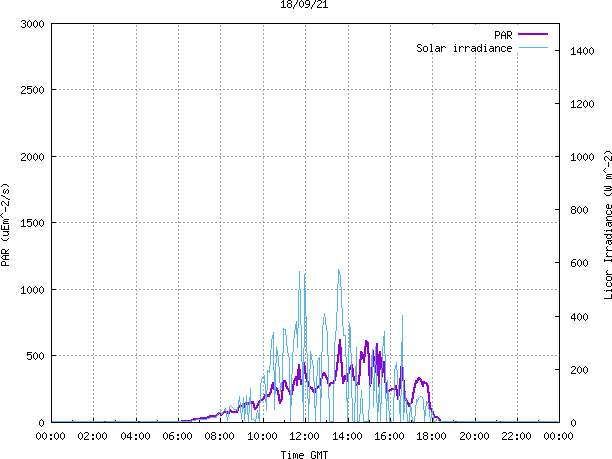Click the left axis value 2000
612x459 pixels.
point(32,157)
